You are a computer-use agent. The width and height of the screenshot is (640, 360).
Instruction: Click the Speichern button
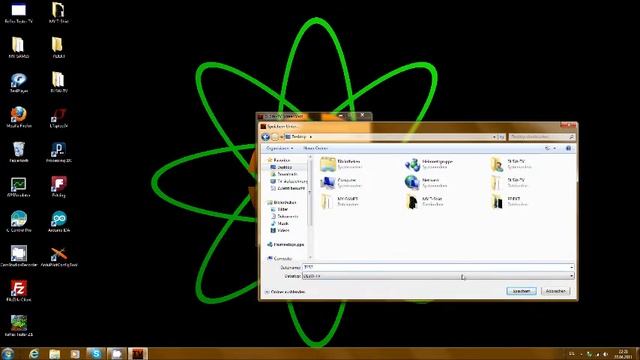pyautogui.click(x=521, y=291)
